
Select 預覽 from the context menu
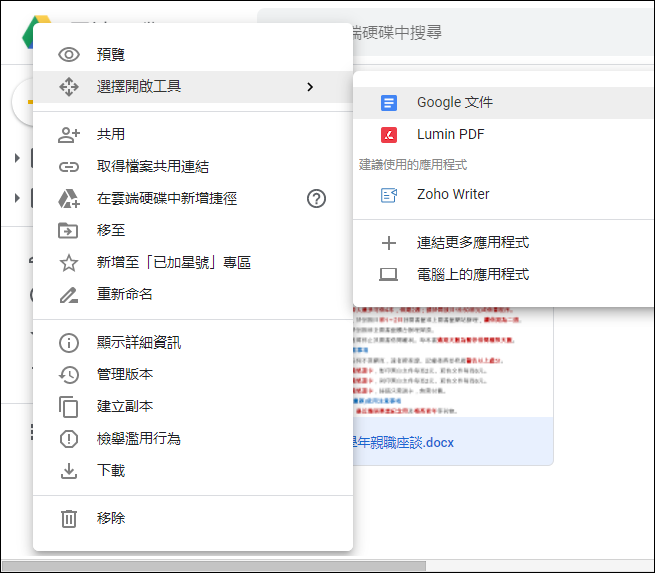tap(193, 55)
